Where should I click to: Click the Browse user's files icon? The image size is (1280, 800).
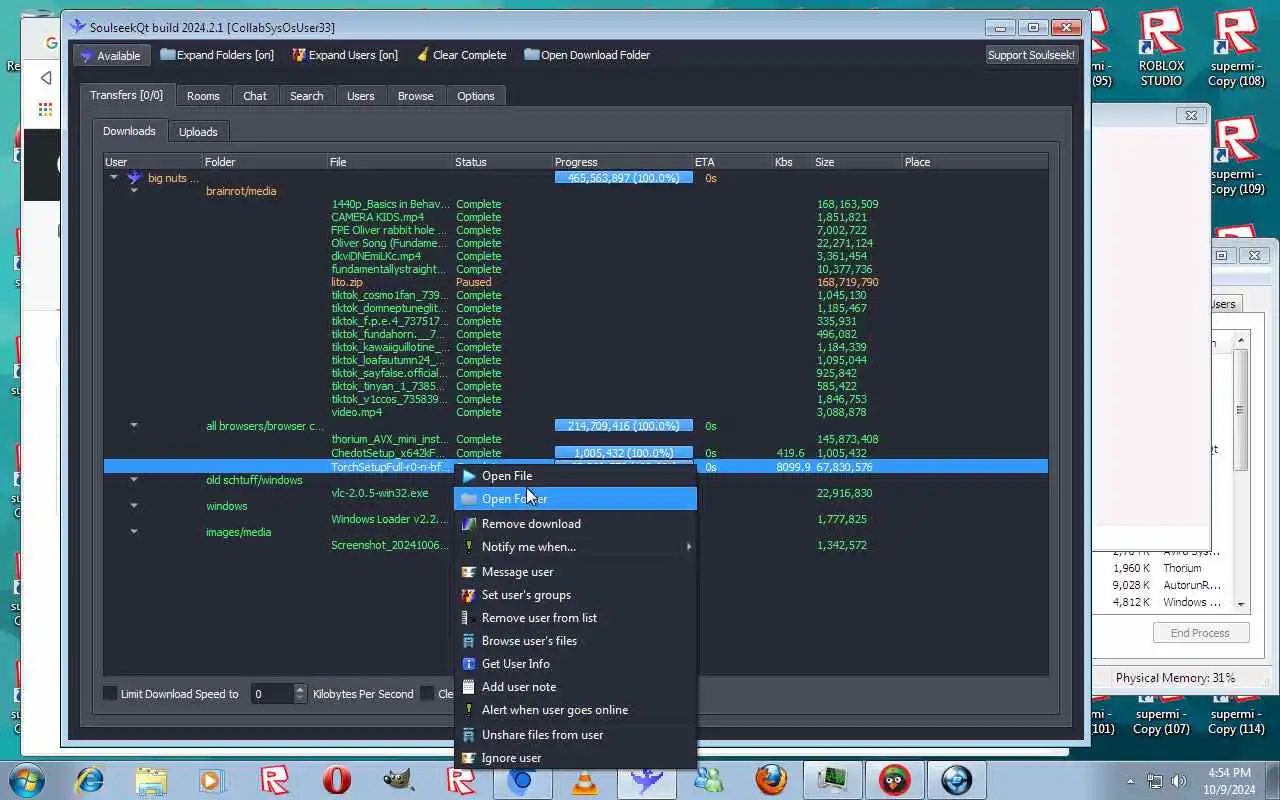[x=468, y=641]
